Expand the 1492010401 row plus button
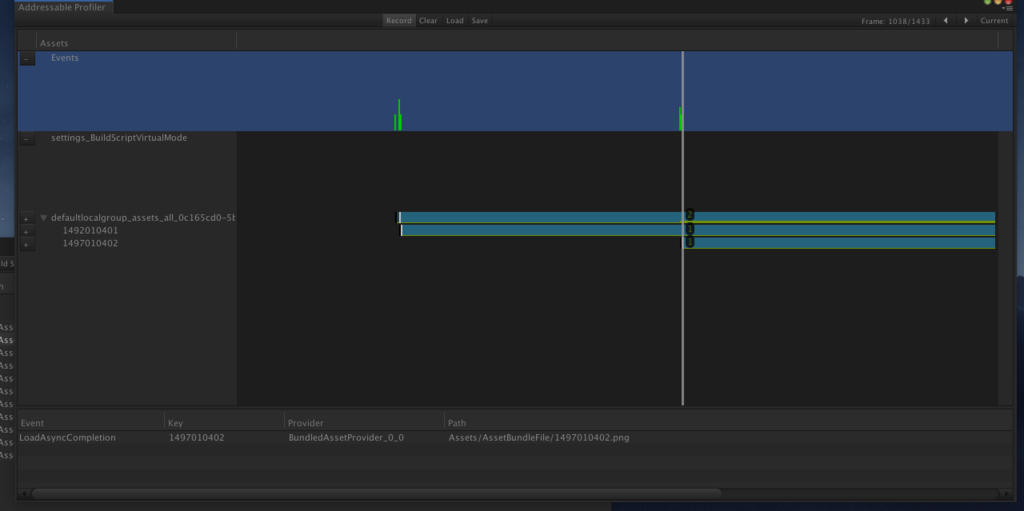The width and height of the screenshot is (1024, 511). click(x=26, y=231)
